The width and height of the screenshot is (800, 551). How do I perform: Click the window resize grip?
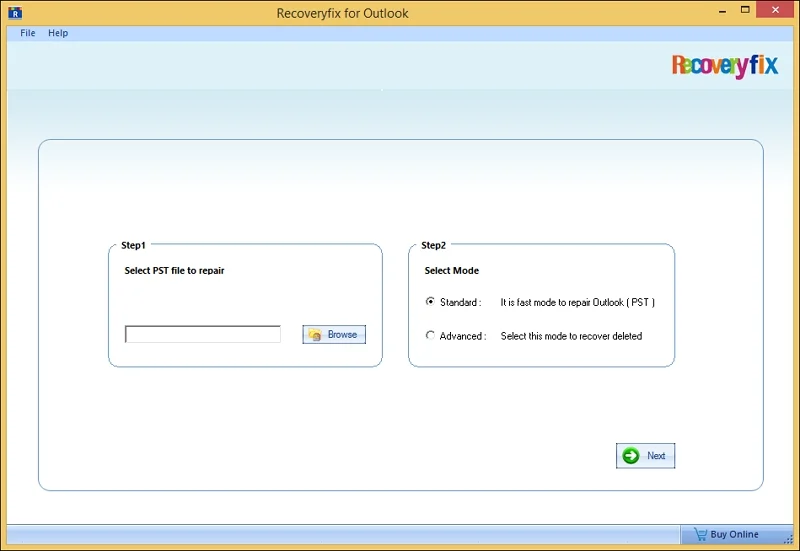pos(789,539)
